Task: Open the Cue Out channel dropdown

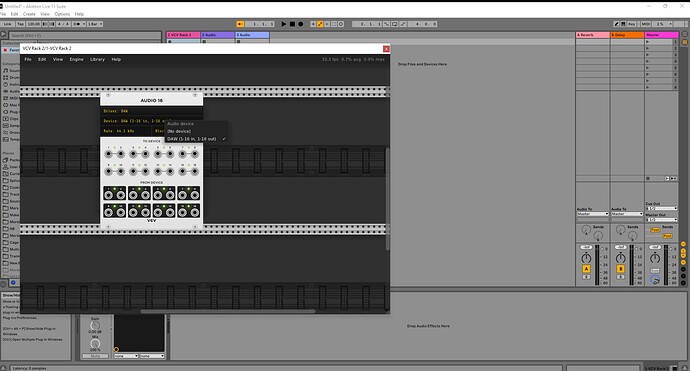Action: (661, 208)
